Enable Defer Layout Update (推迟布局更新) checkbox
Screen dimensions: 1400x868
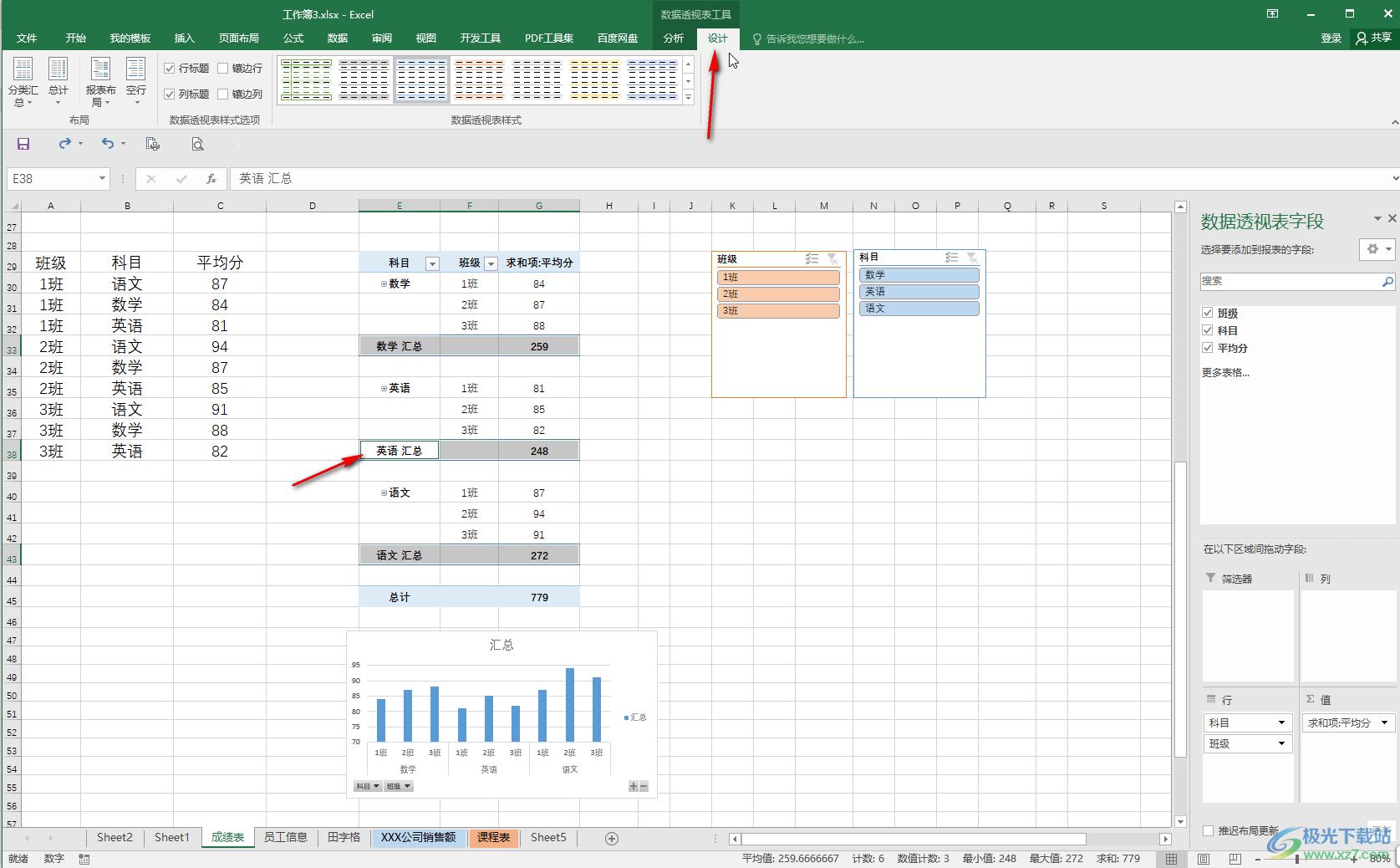pos(1208,830)
